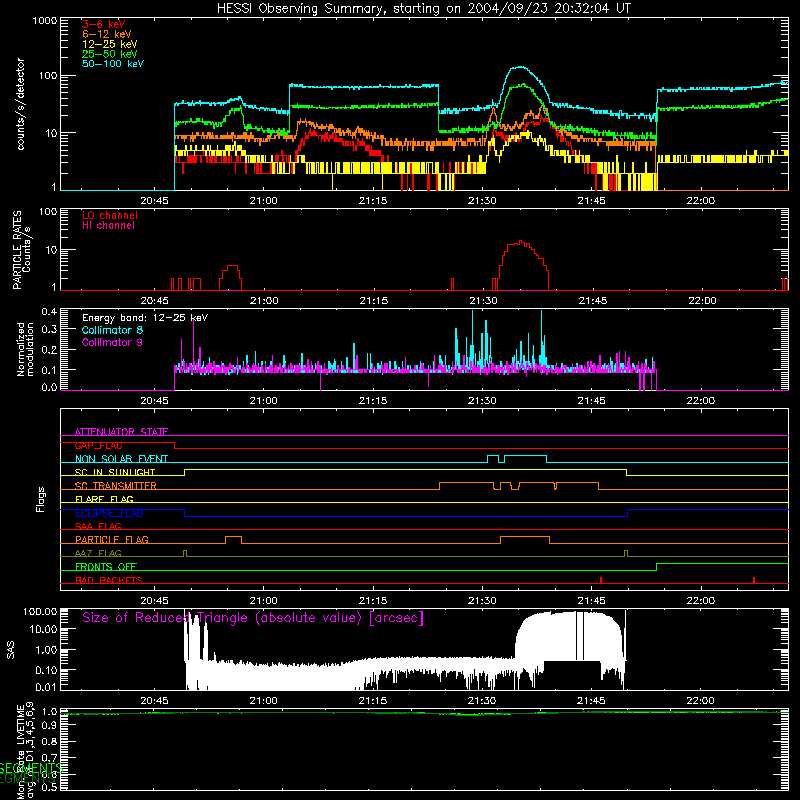Click the '1000' tick of the counts axis
Viewport: 800px width, 800px height.
tap(44, 21)
